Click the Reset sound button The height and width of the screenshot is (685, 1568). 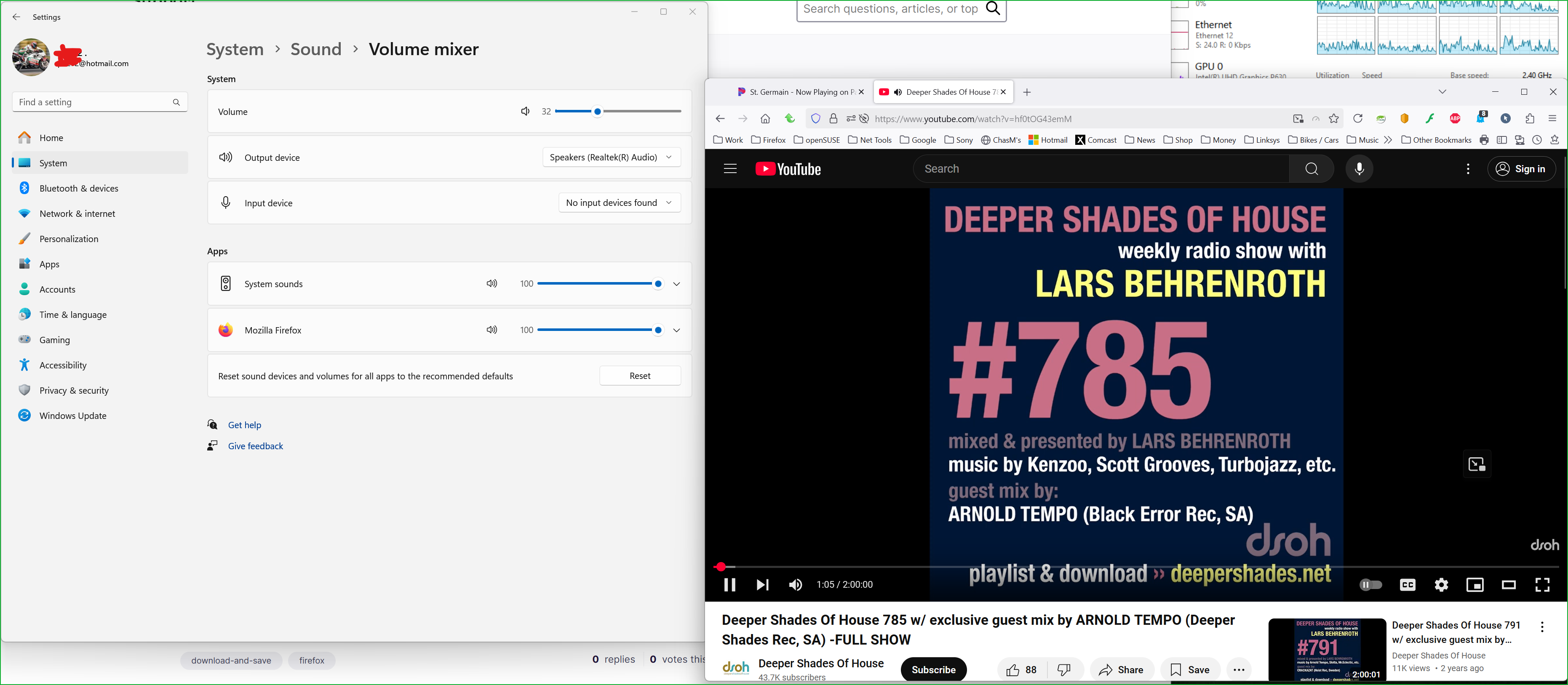click(640, 376)
